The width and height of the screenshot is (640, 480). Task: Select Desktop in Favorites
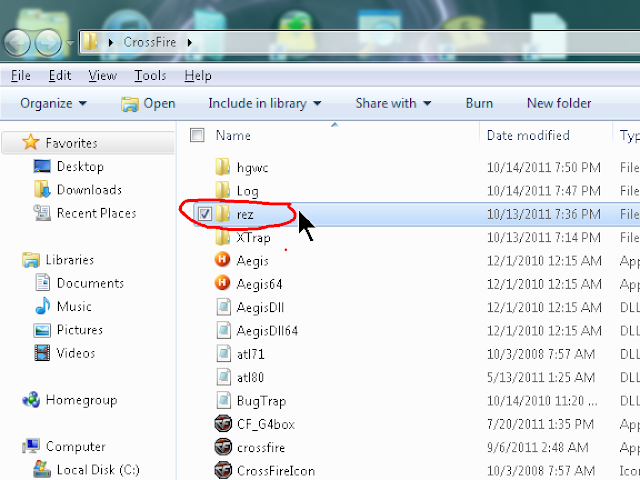pyautogui.click(x=80, y=167)
